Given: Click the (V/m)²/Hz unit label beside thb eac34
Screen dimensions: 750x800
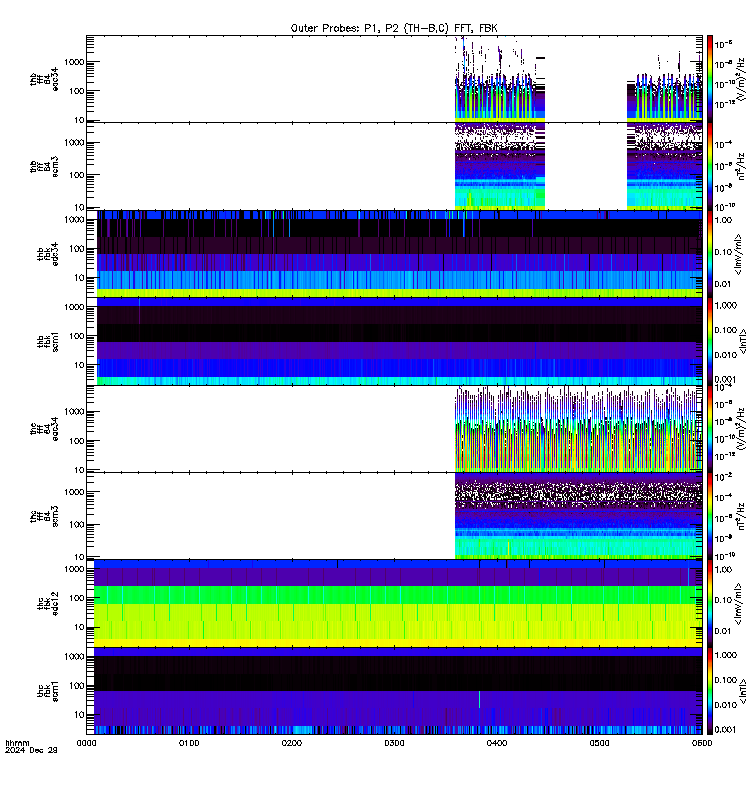Looking at the screenshot, I should click(x=741, y=79).
